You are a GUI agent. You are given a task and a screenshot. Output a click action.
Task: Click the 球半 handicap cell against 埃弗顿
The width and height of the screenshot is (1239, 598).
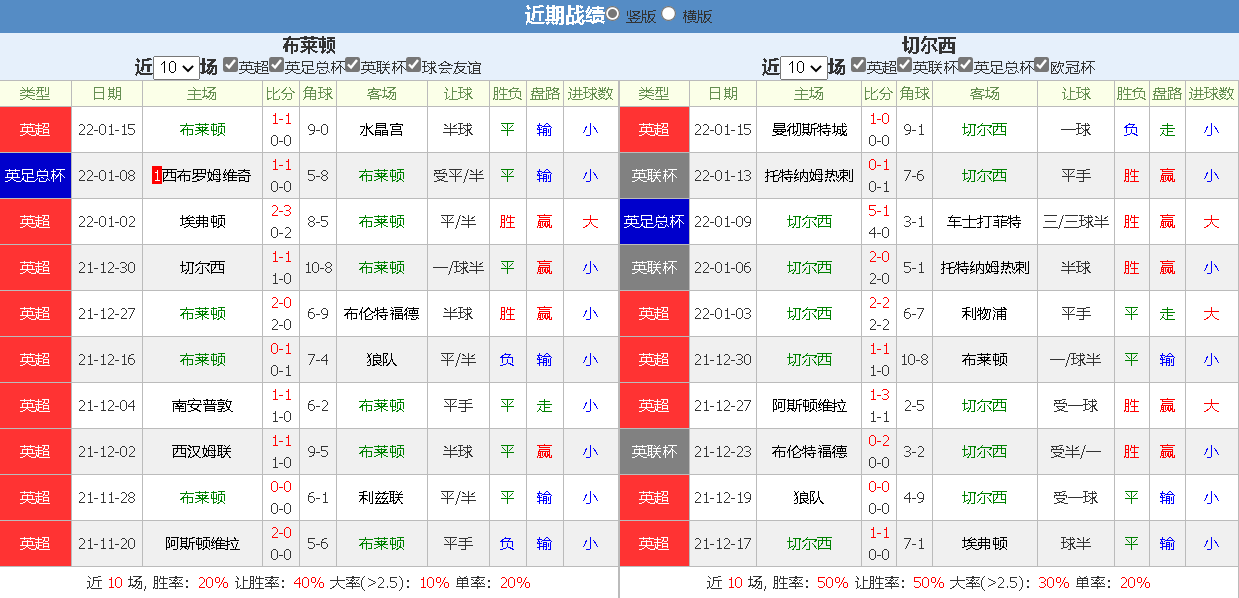coord(1076,543)
